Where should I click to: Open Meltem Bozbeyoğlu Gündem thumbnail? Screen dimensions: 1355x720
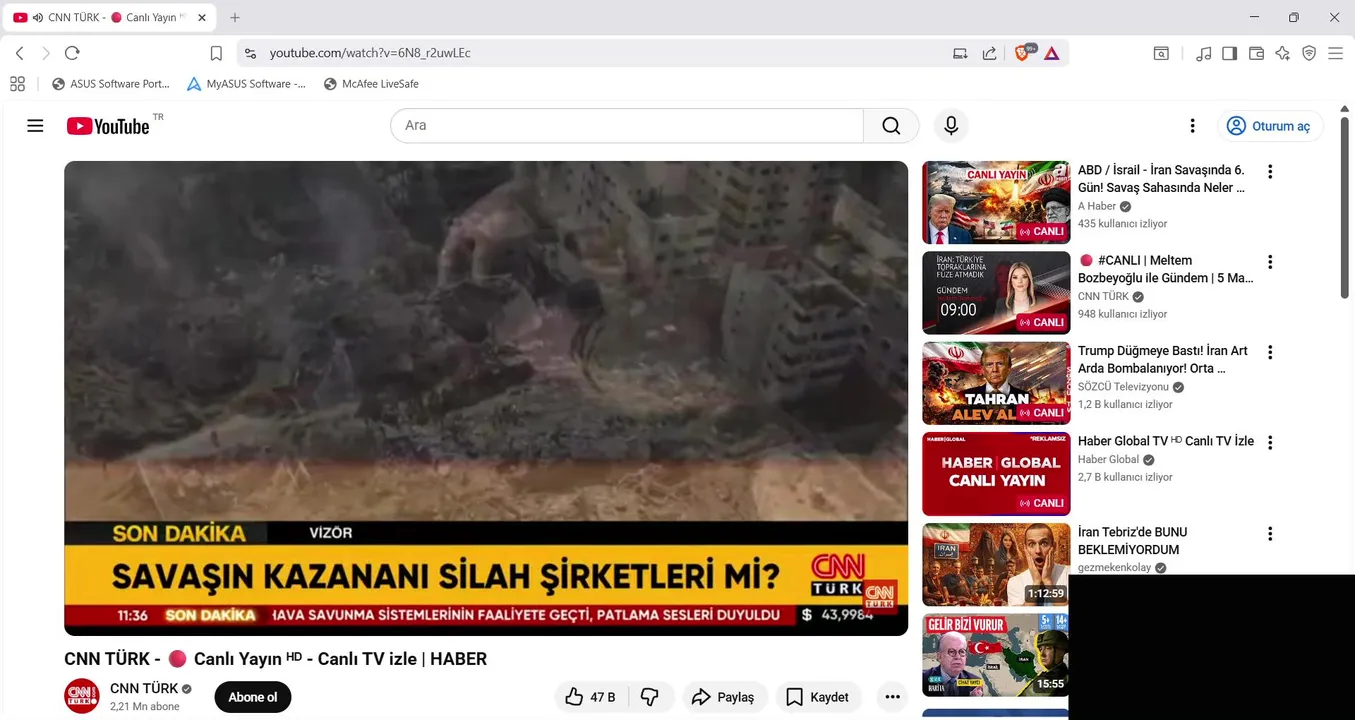pos(996,293)
